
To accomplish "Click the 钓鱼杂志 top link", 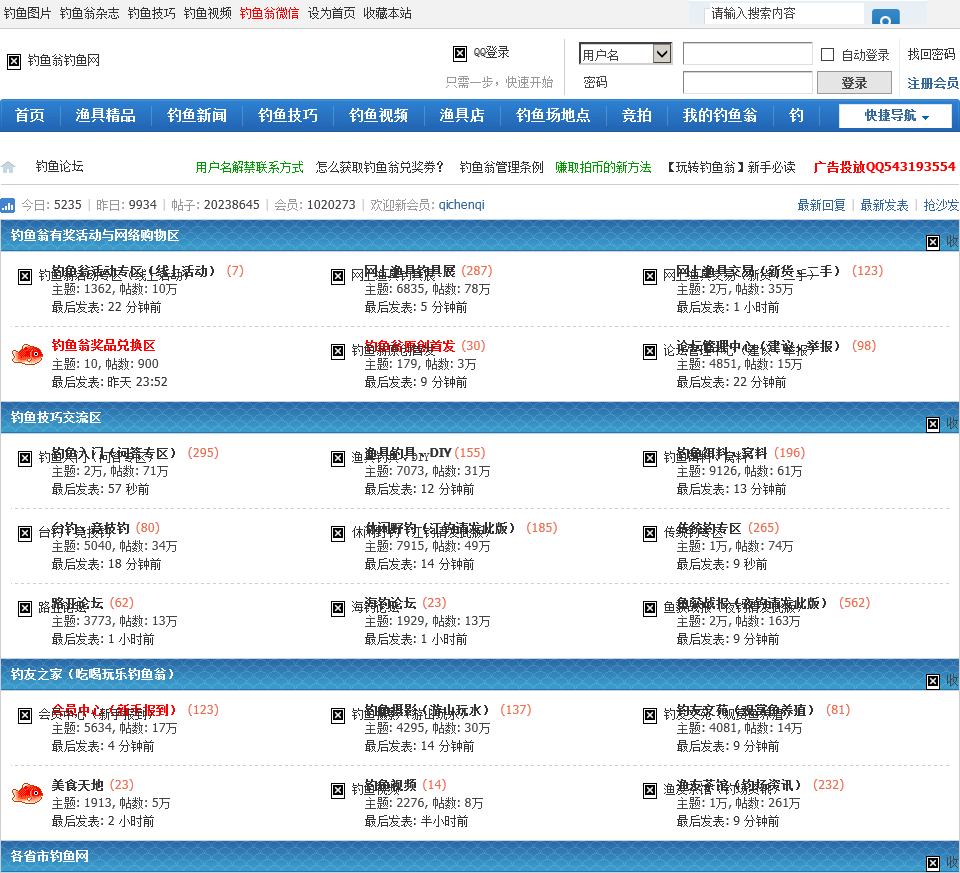I will [89, 13].
